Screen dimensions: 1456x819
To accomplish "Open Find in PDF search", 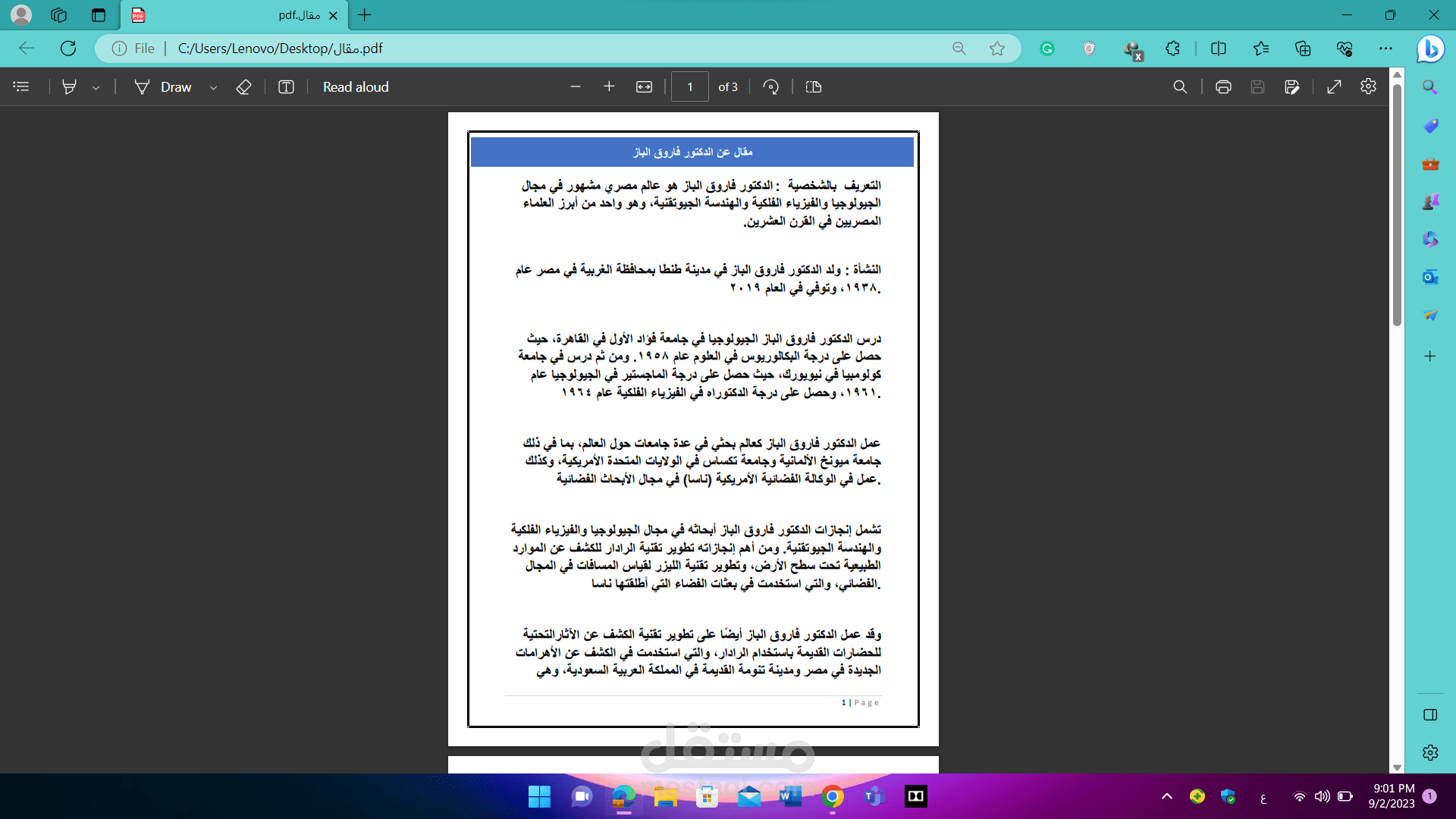I will [1180, 87].
